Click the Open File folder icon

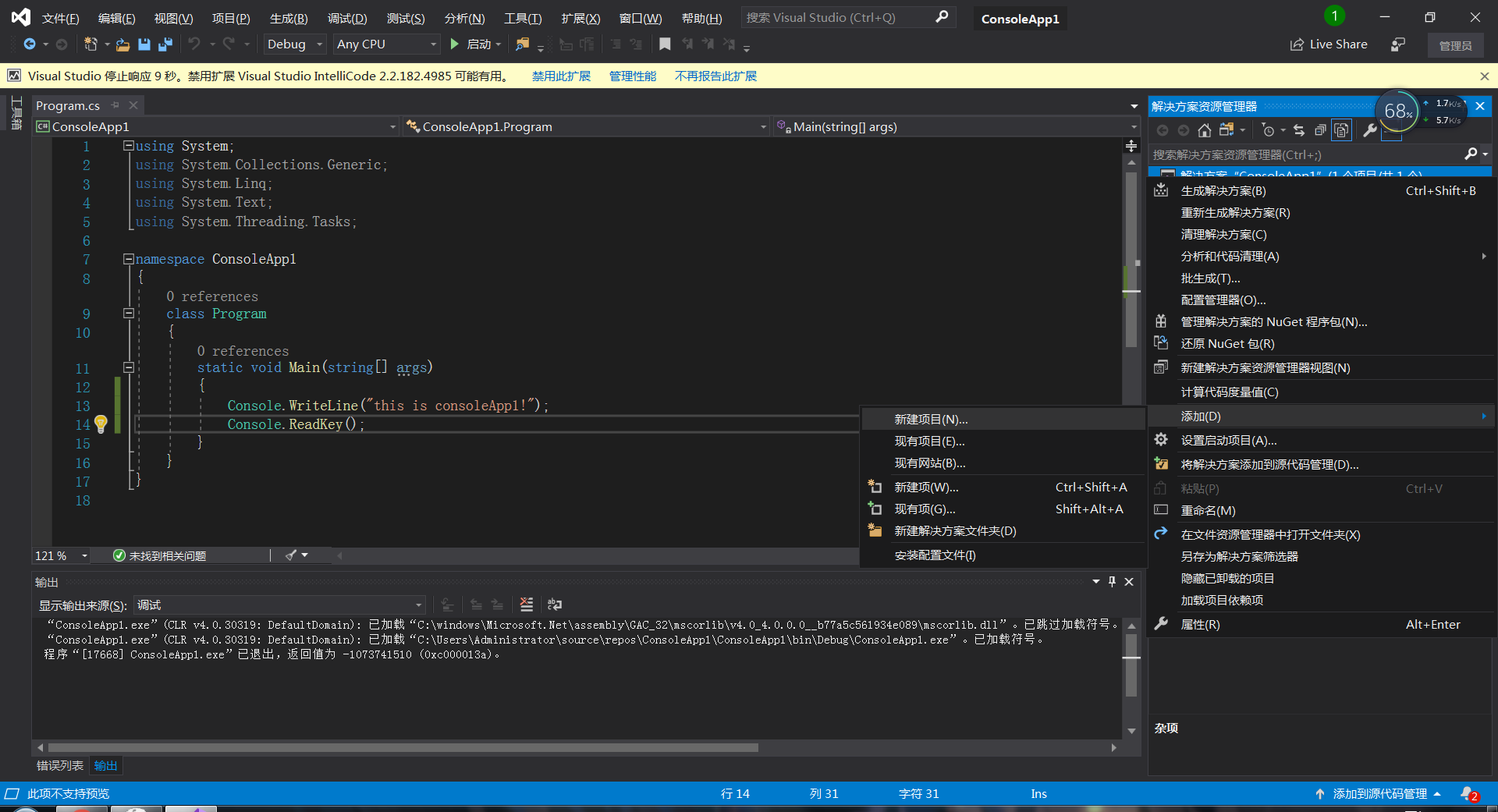tap(122, 44)
